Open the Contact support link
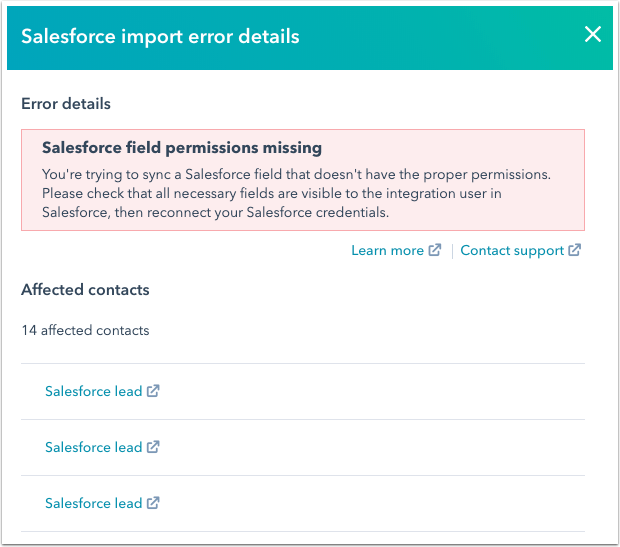 [512, 251]
